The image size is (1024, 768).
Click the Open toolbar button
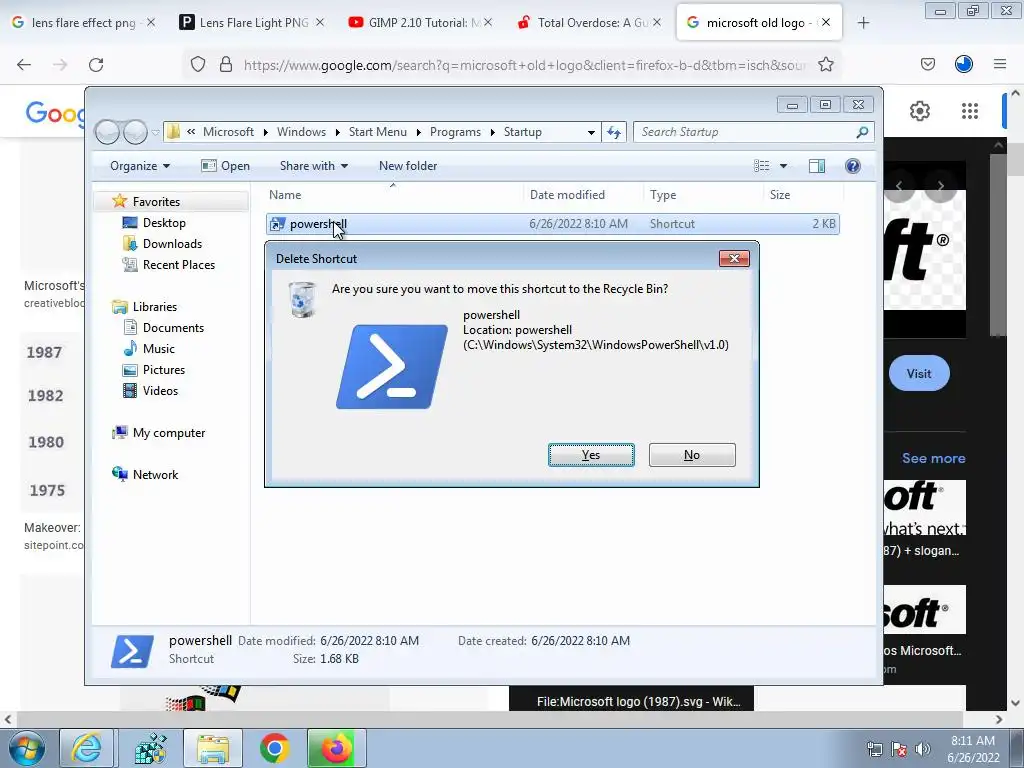(x=226, y=166)
